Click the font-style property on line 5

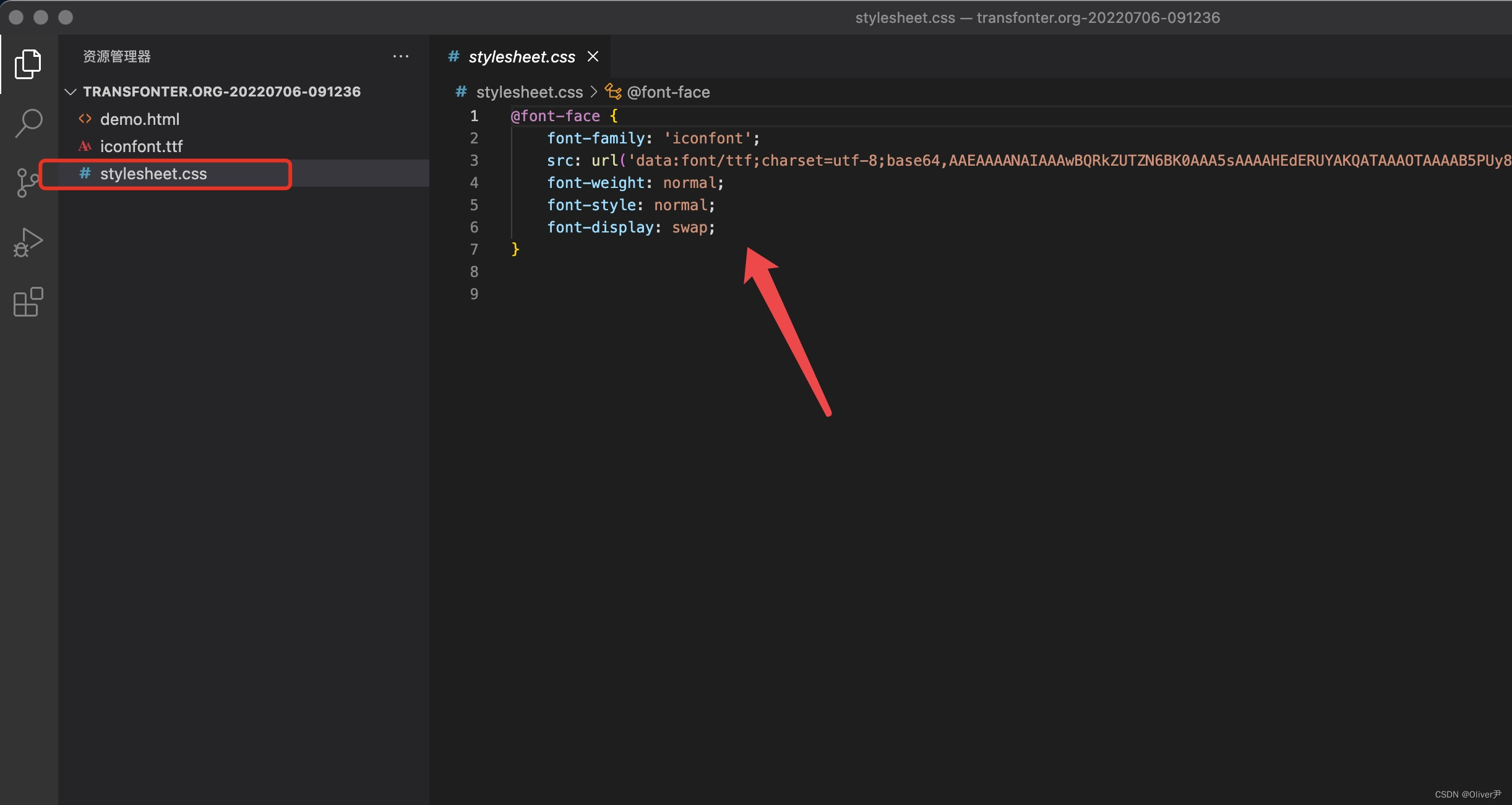coord(591,205)
